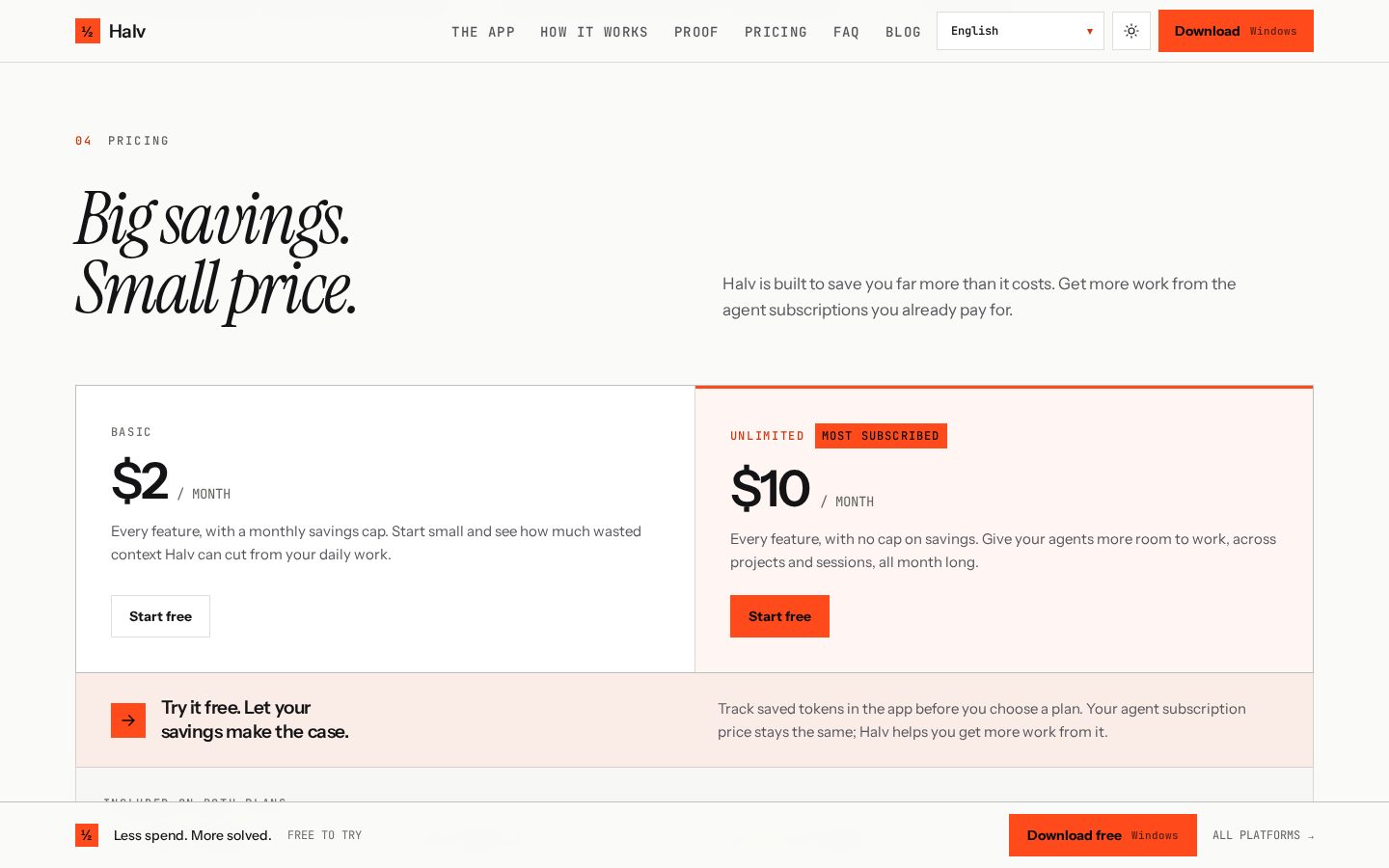Click the '04 PRICING' section label

pos(123,141)
